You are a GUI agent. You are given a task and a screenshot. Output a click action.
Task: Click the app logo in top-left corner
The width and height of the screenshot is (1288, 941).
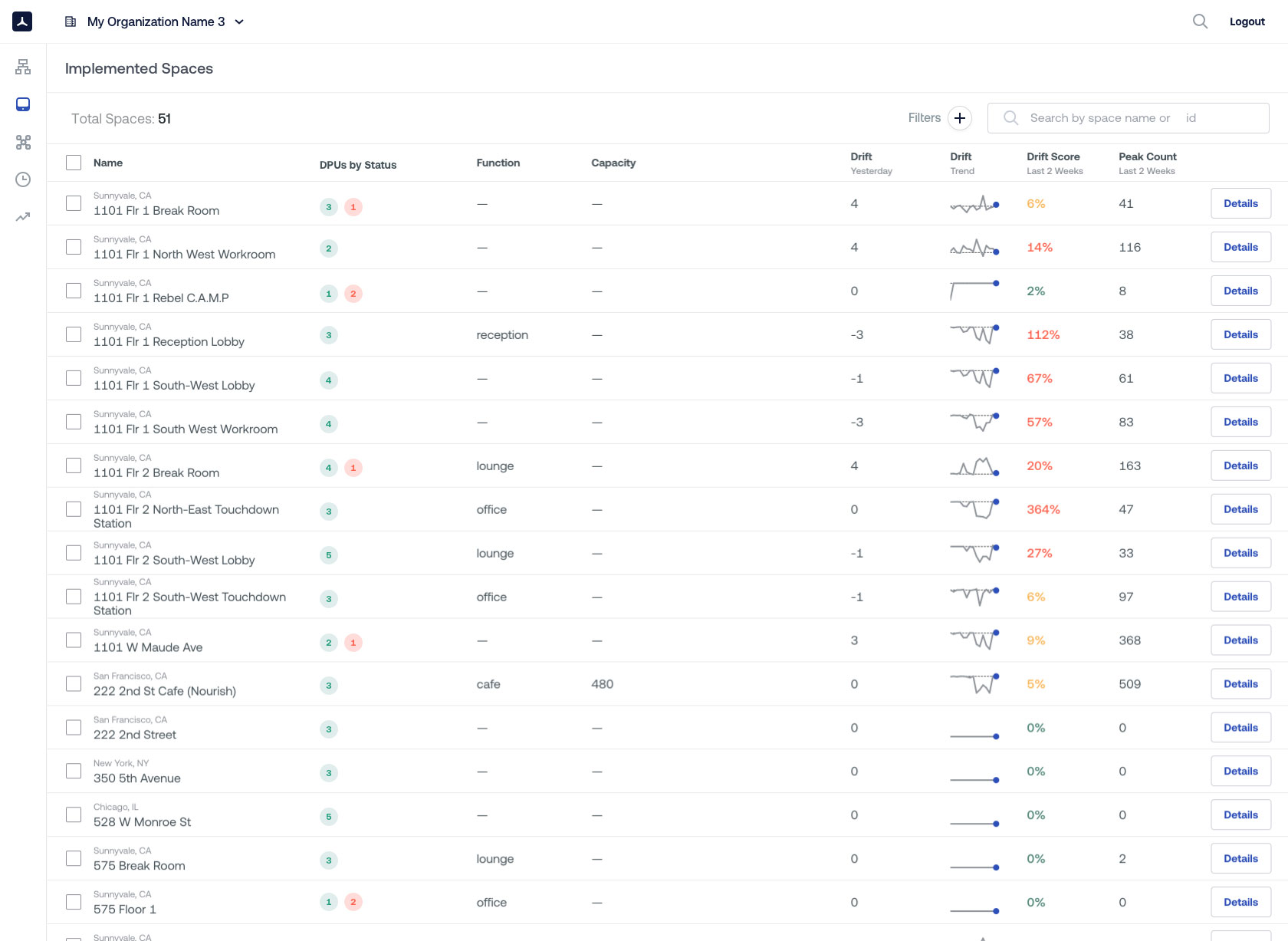point(22,21)
